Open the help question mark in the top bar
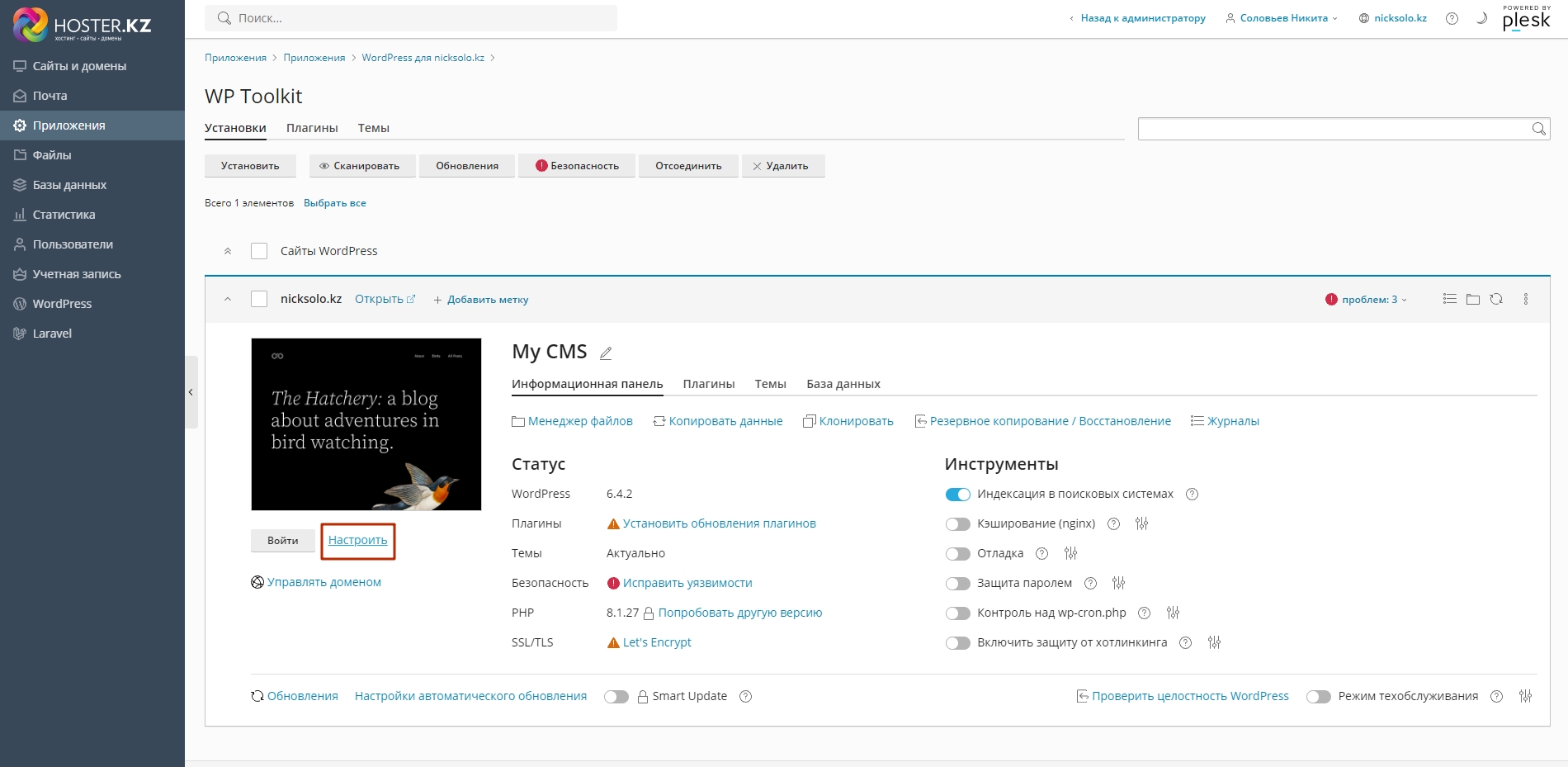 coord(1452,18)
